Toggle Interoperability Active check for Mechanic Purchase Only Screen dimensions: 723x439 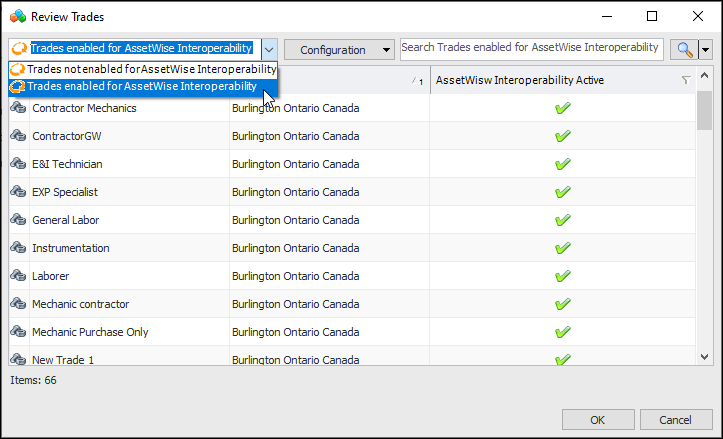562,332
